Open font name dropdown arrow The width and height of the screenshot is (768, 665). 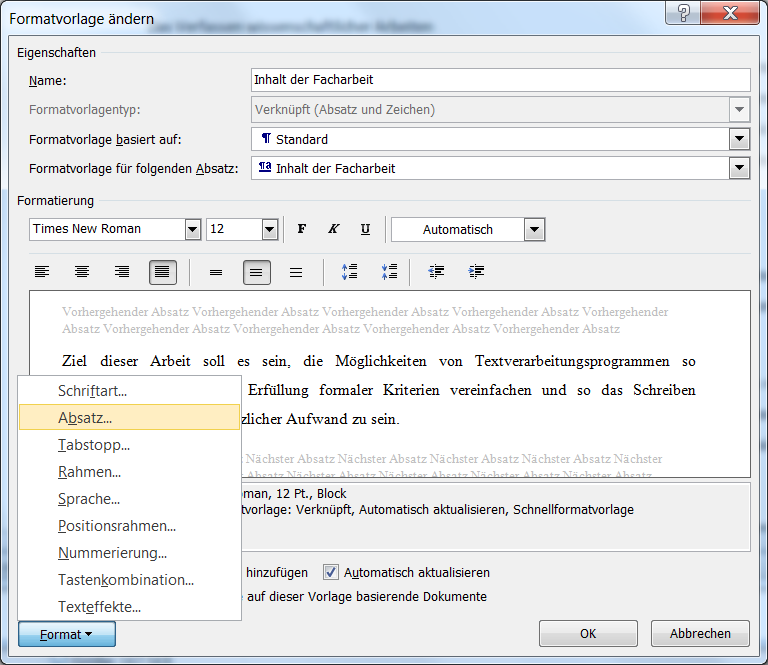pos(193,229)
